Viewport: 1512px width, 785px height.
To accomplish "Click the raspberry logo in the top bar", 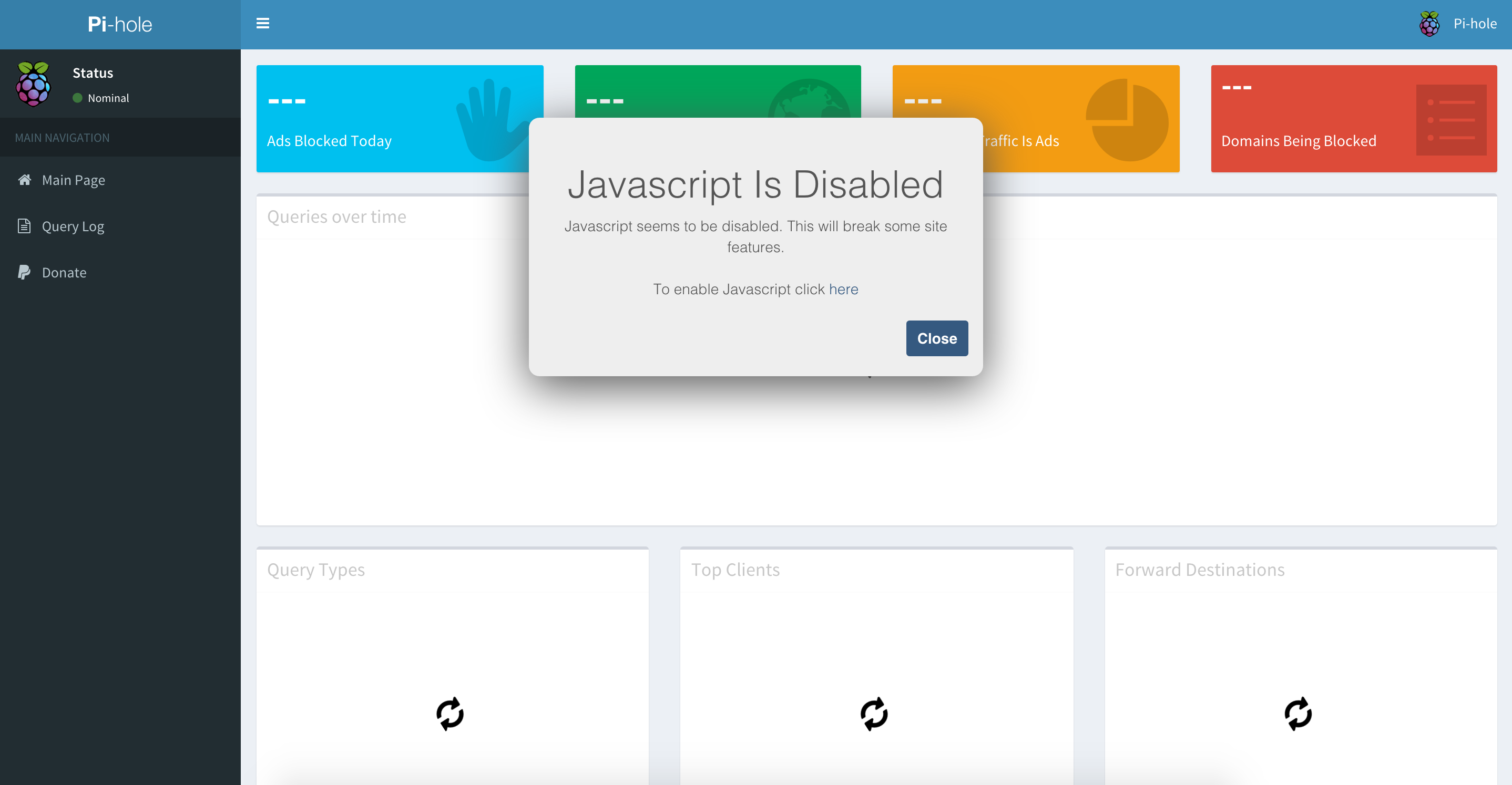I will pos(1429,24).
